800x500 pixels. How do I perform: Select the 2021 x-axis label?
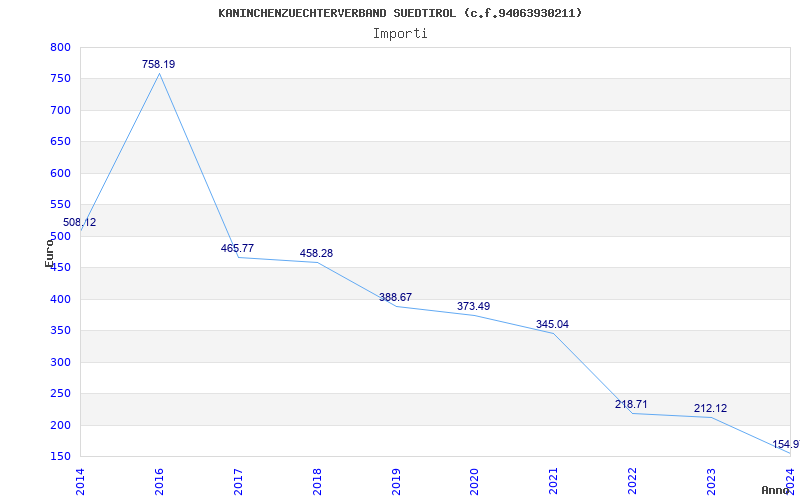pyautogui.click(x=554, y=482)
